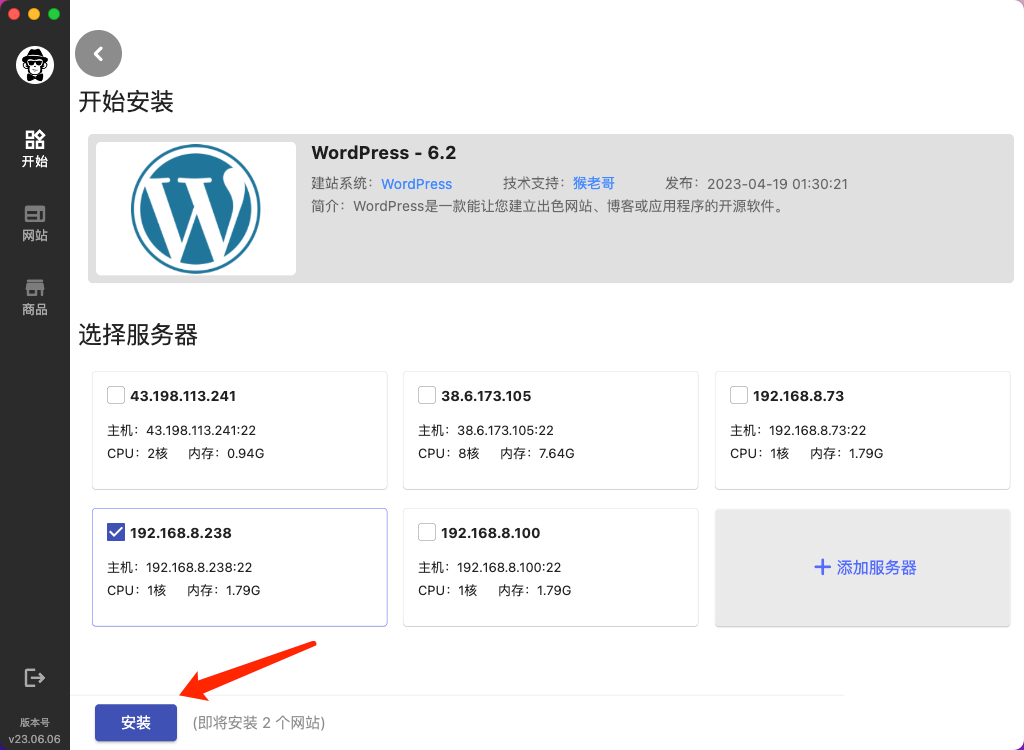This screenshot has width=1024, height=750.
Task: Open the blue WordPress system link
Action: coord(417,184)
